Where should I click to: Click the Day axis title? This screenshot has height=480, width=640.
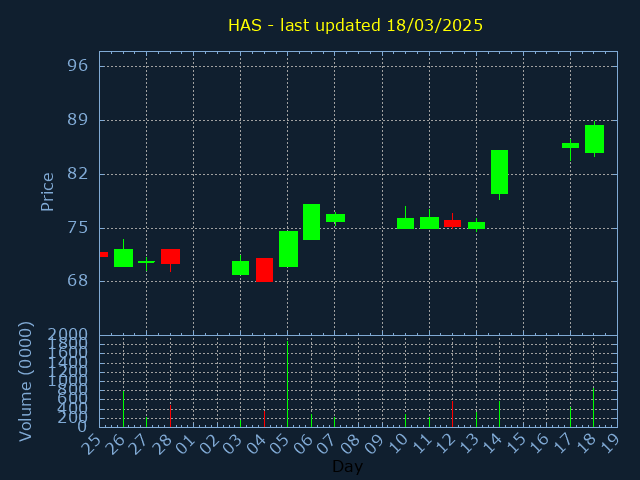tap(347, 467)
